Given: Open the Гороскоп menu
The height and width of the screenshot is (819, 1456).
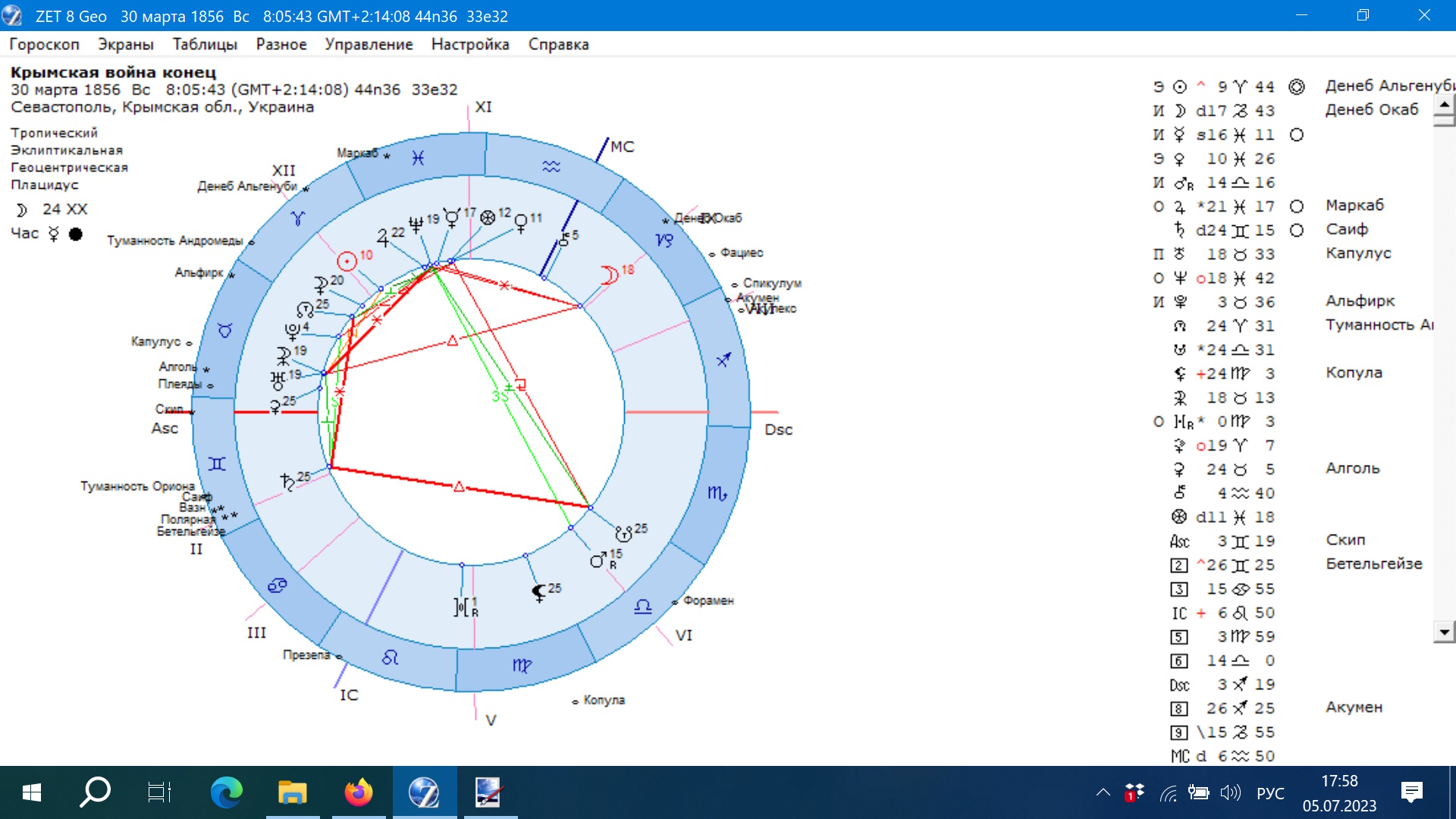Looking at the screenshot, I should [44, 45].
